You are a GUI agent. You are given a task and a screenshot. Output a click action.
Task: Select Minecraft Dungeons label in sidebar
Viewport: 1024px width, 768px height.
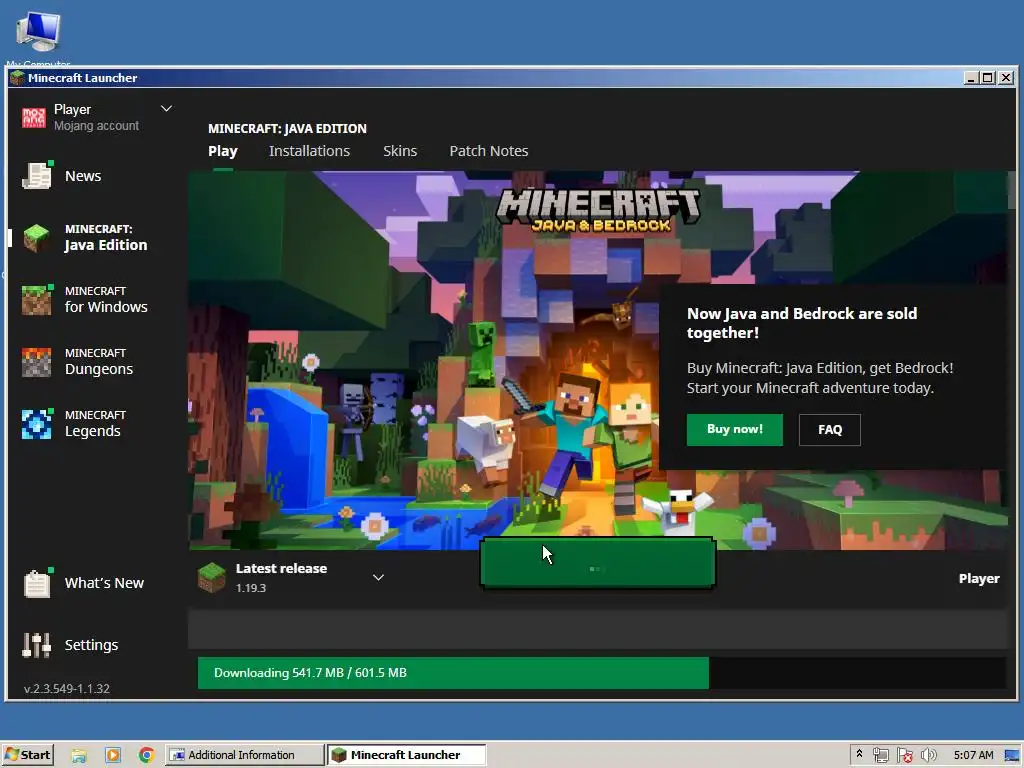point(99,362)
